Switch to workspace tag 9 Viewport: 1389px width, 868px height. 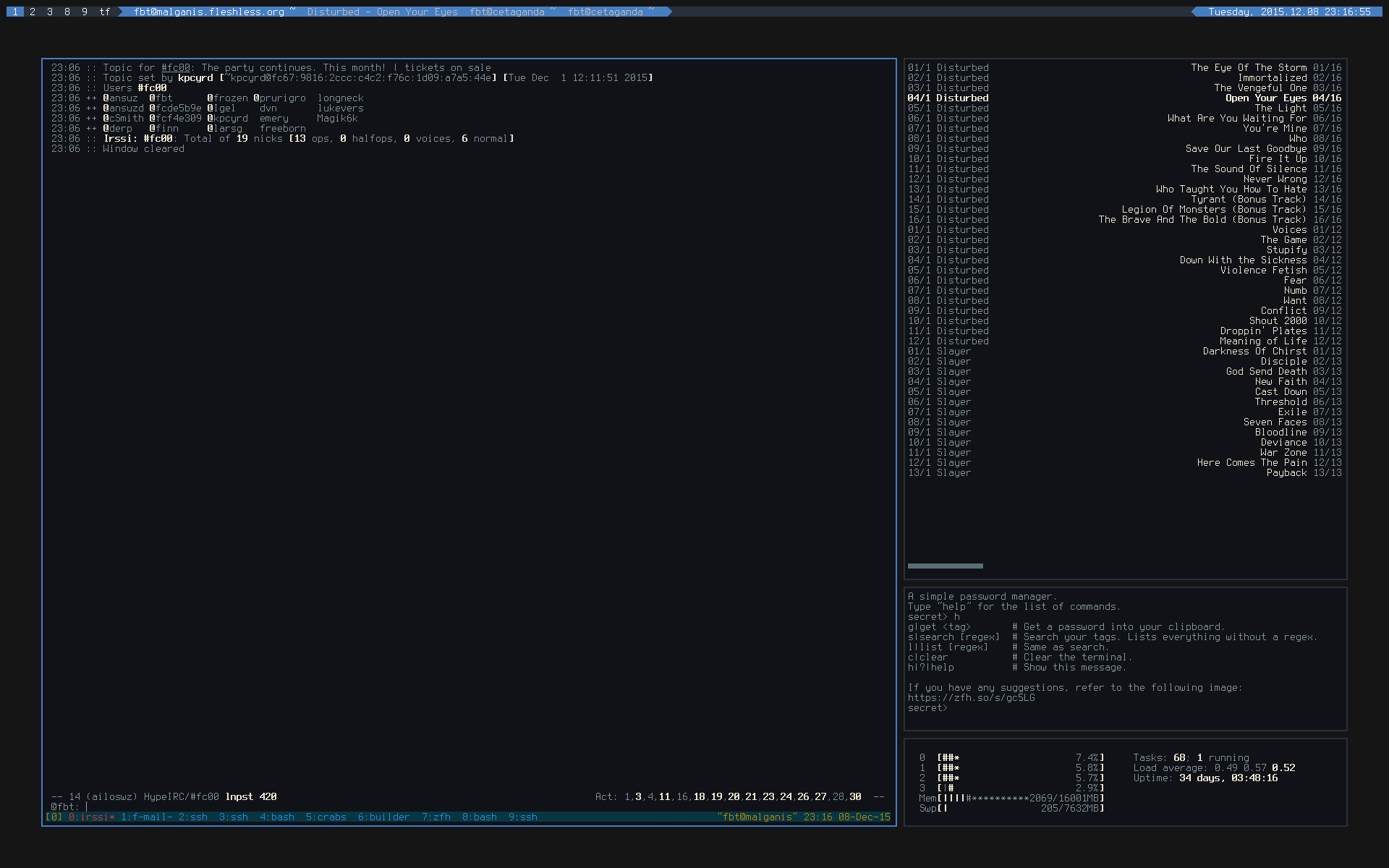(83, 12)
